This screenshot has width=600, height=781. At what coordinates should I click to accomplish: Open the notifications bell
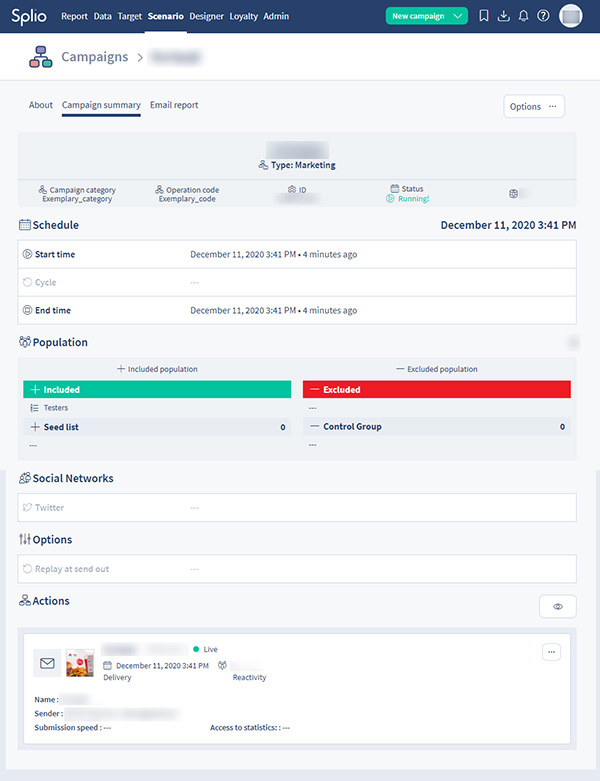coord(523,16)
